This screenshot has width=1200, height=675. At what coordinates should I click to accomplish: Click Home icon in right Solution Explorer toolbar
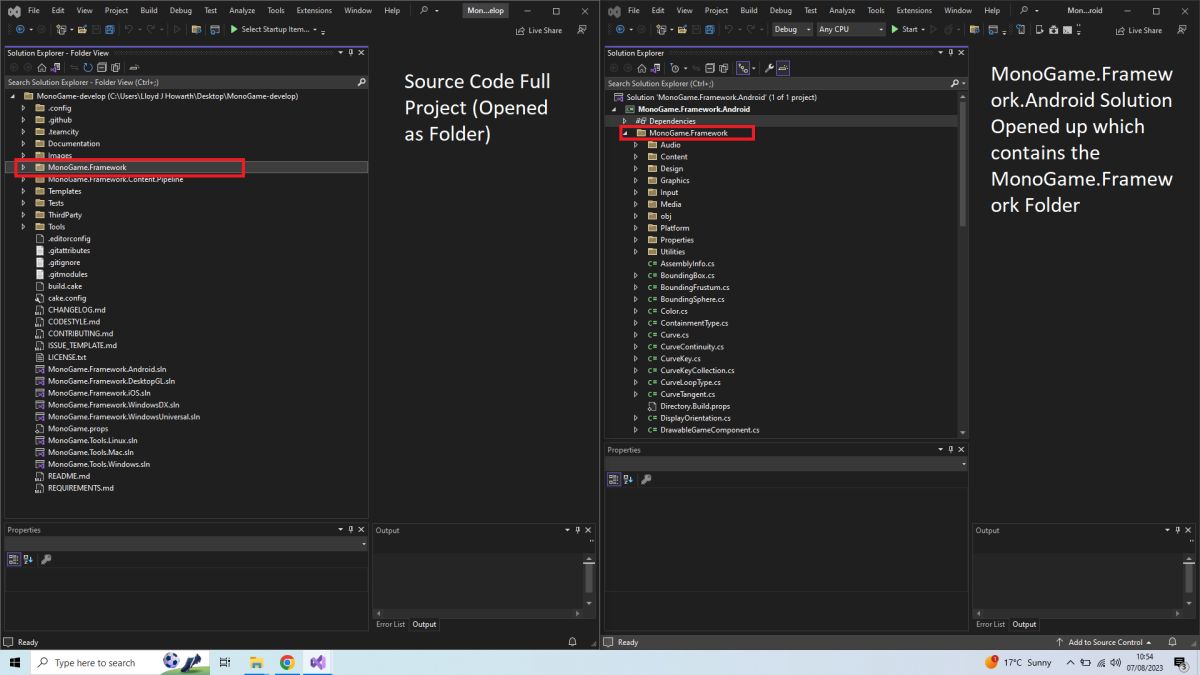pos(642,68)
